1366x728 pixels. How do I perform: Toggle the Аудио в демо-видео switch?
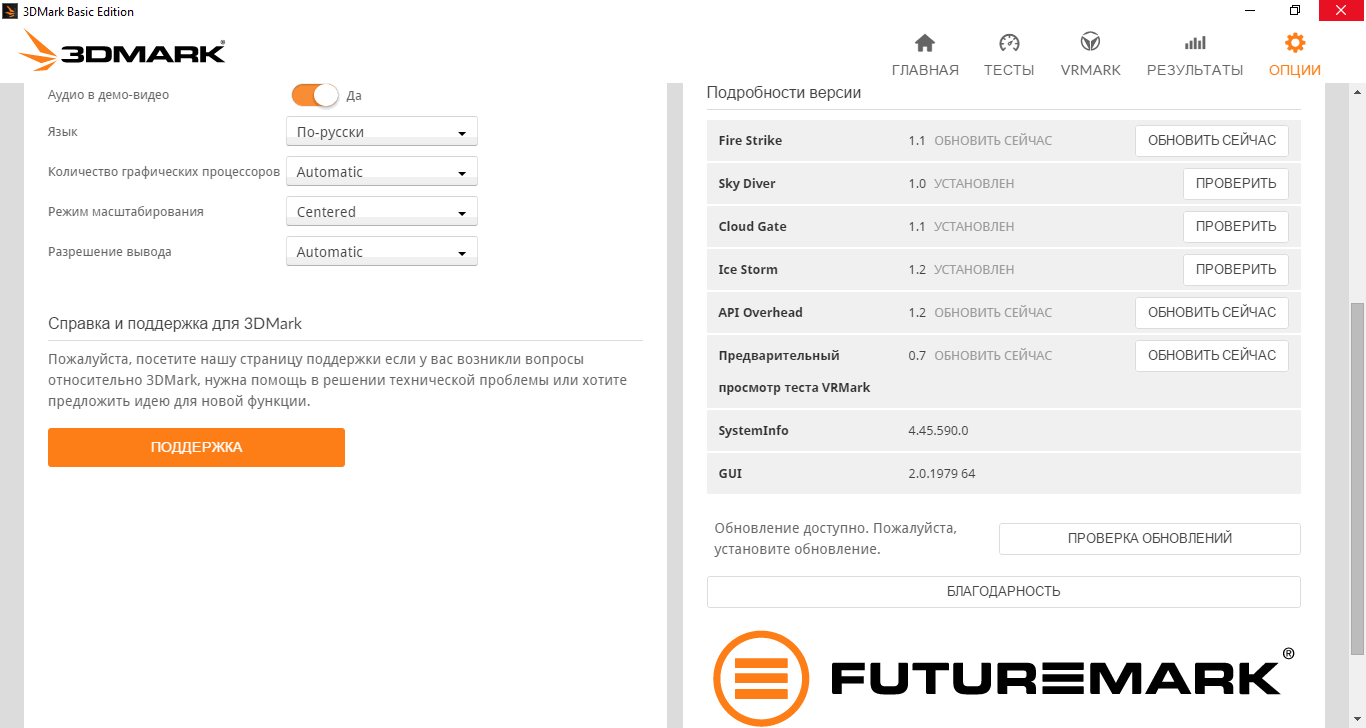(x=315, y=95)
